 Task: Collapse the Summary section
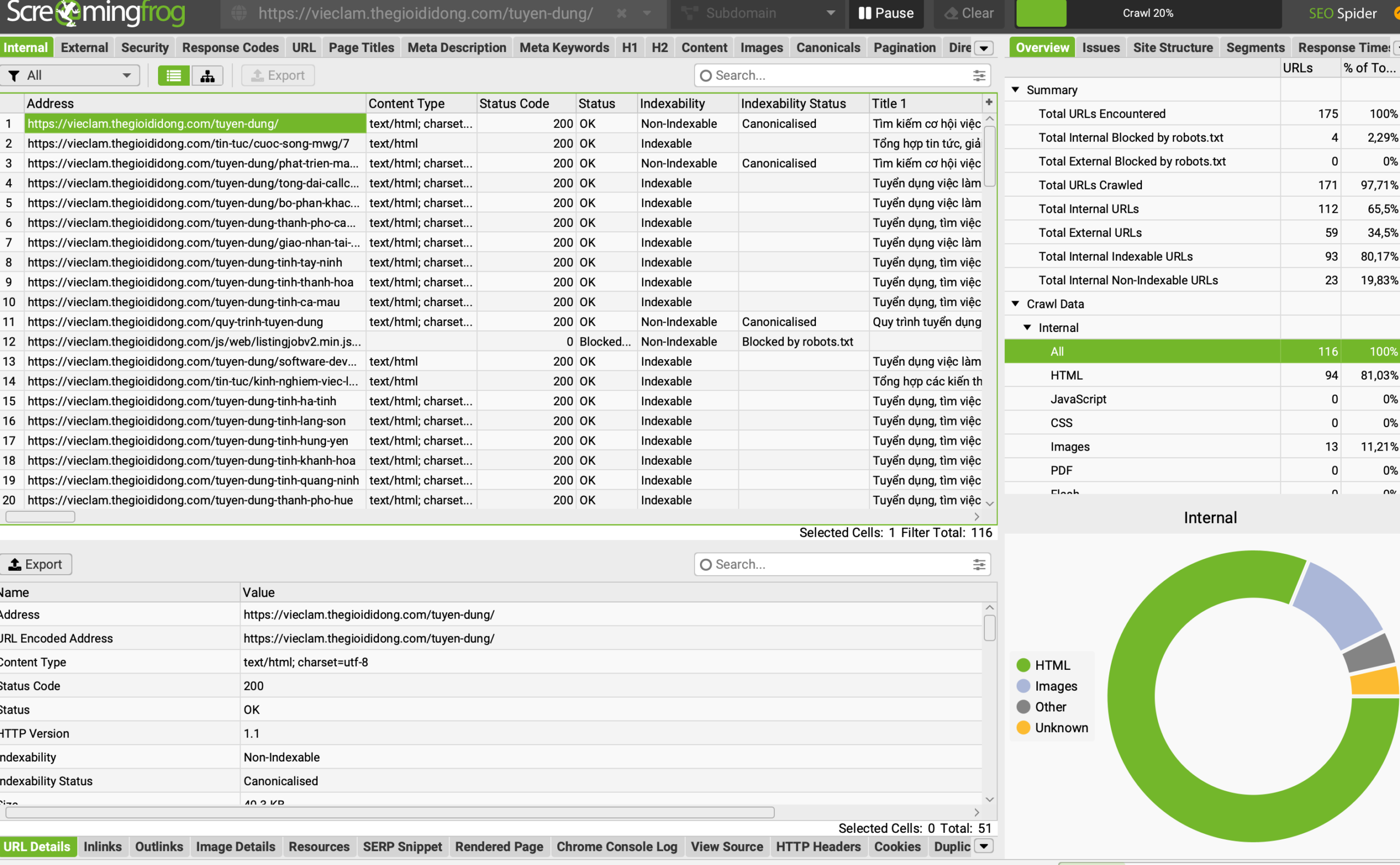coord(1016,90)
